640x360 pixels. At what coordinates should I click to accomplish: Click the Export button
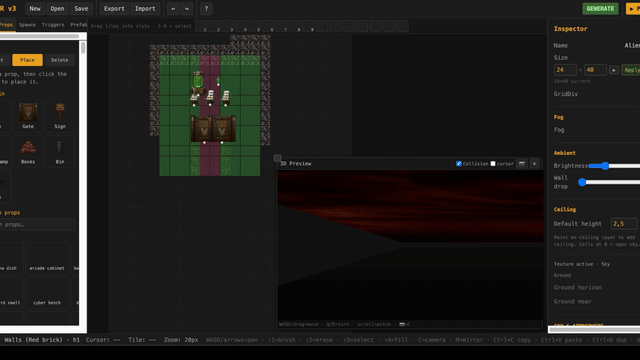click(x=114, y=9)
